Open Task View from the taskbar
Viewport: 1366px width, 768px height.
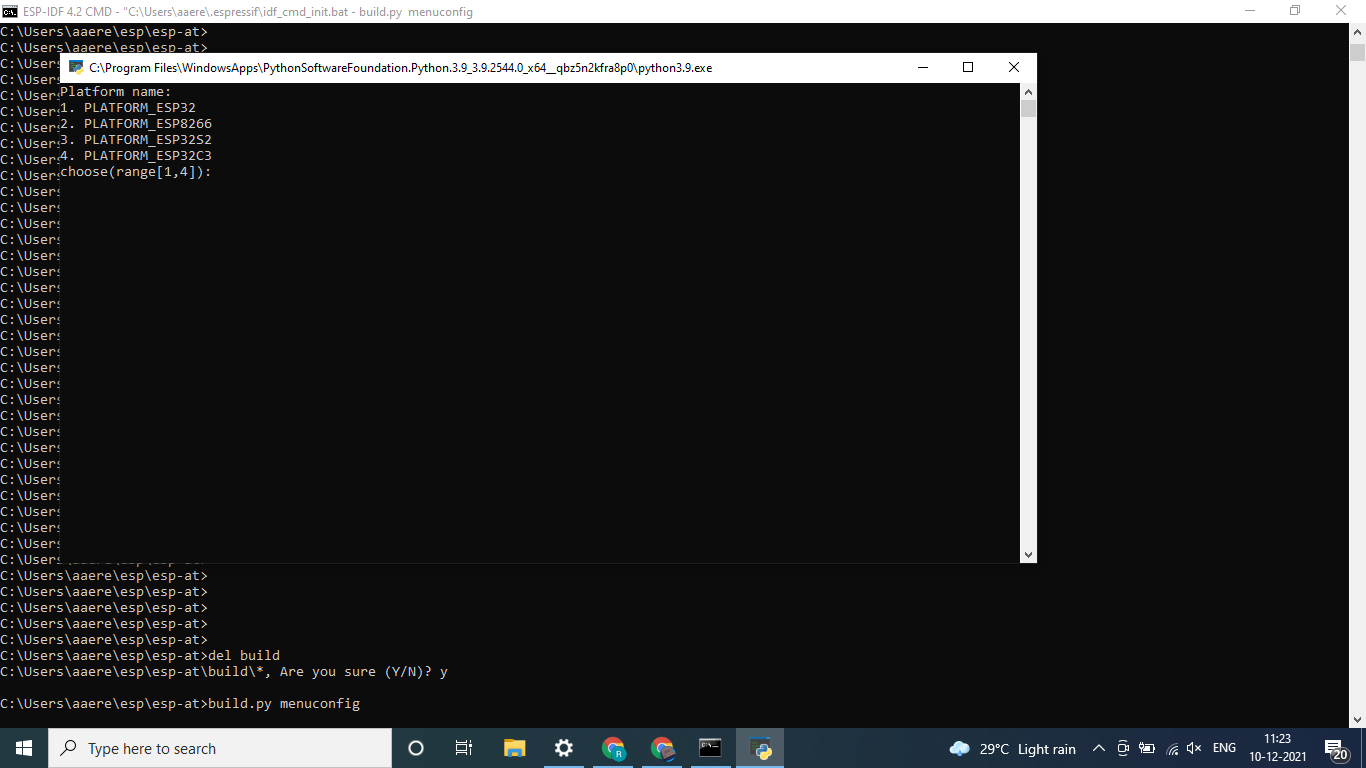(463, 748)
